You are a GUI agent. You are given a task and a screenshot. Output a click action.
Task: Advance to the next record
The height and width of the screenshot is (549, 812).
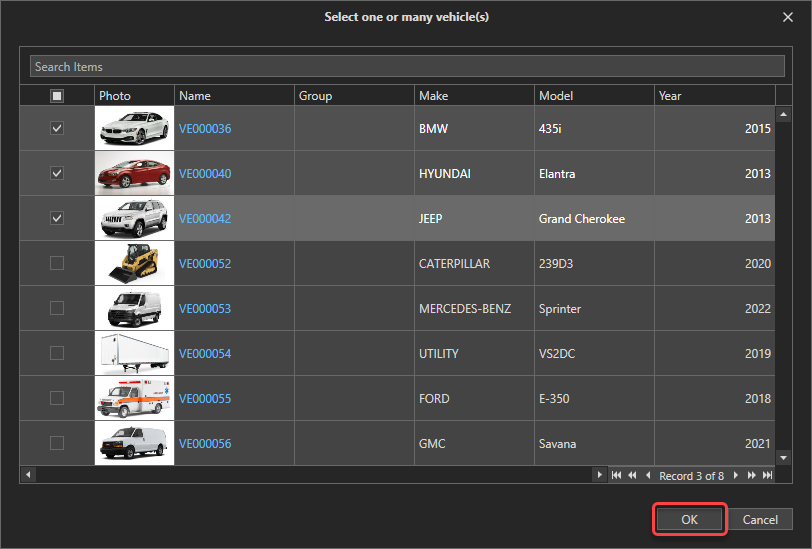click(x=736, y=475)
